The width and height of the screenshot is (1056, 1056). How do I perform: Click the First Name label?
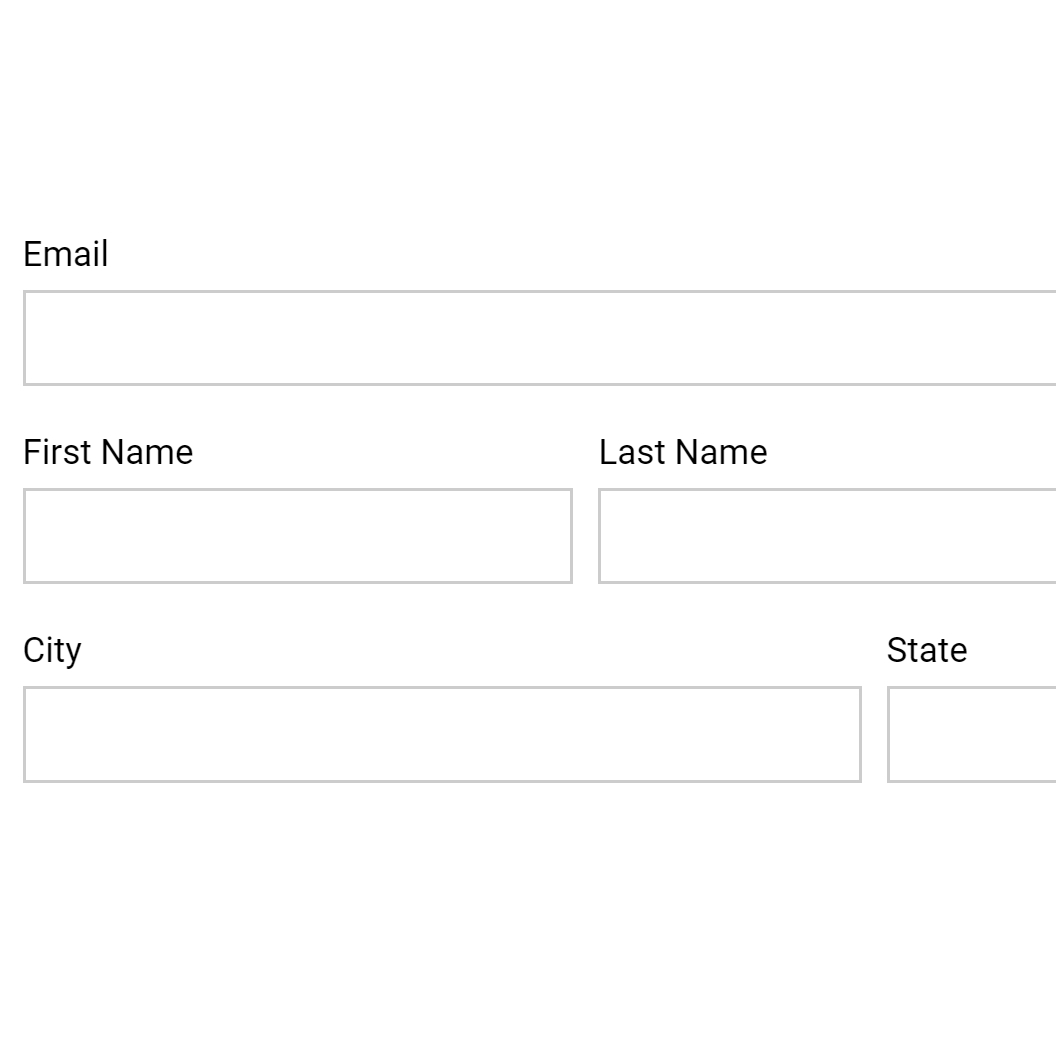coord(108,452)
